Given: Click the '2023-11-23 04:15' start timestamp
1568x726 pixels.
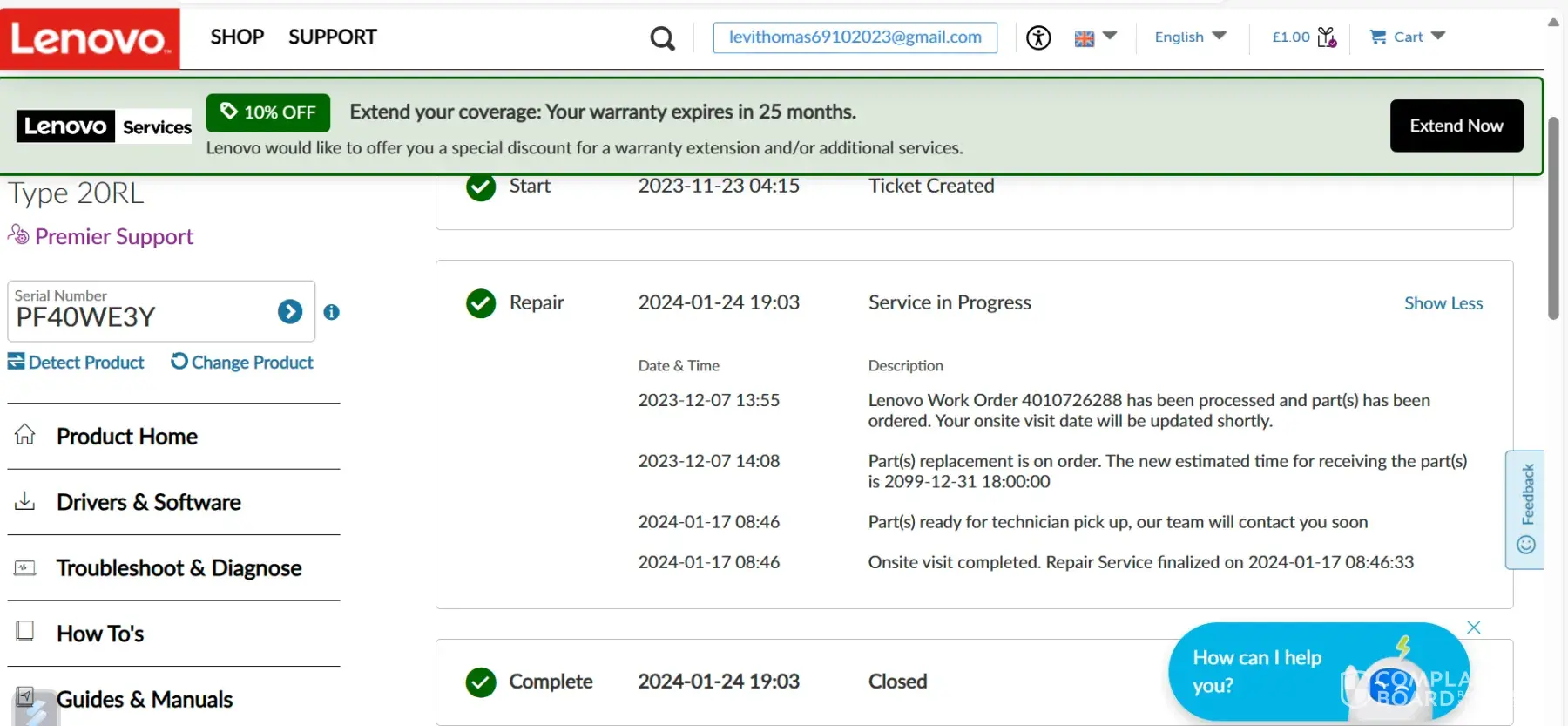Looking at the screenshot, I should click(719, 186).
